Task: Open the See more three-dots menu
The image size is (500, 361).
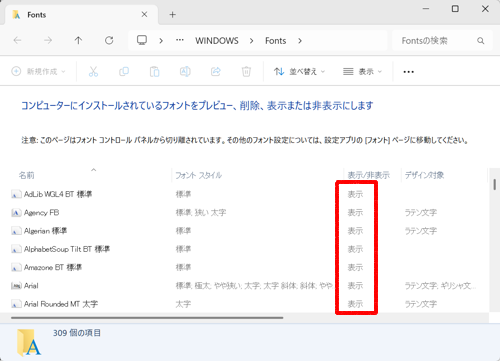Action: [409, 72]
